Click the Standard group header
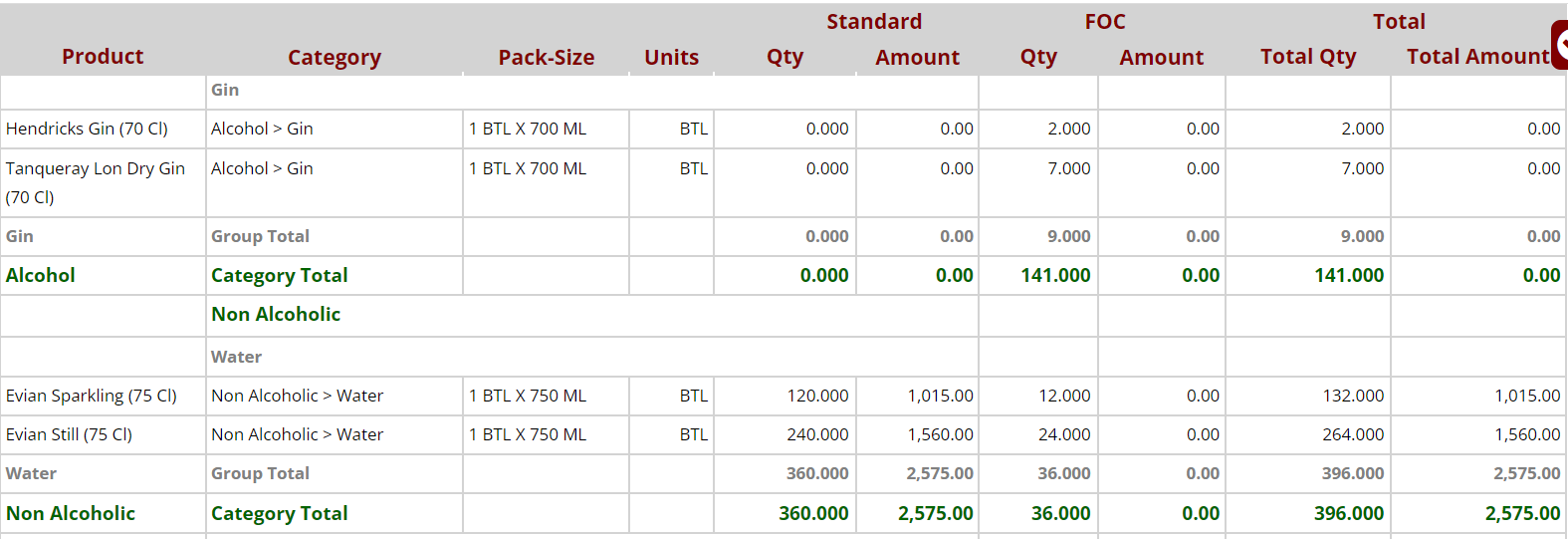 point(874,22)
